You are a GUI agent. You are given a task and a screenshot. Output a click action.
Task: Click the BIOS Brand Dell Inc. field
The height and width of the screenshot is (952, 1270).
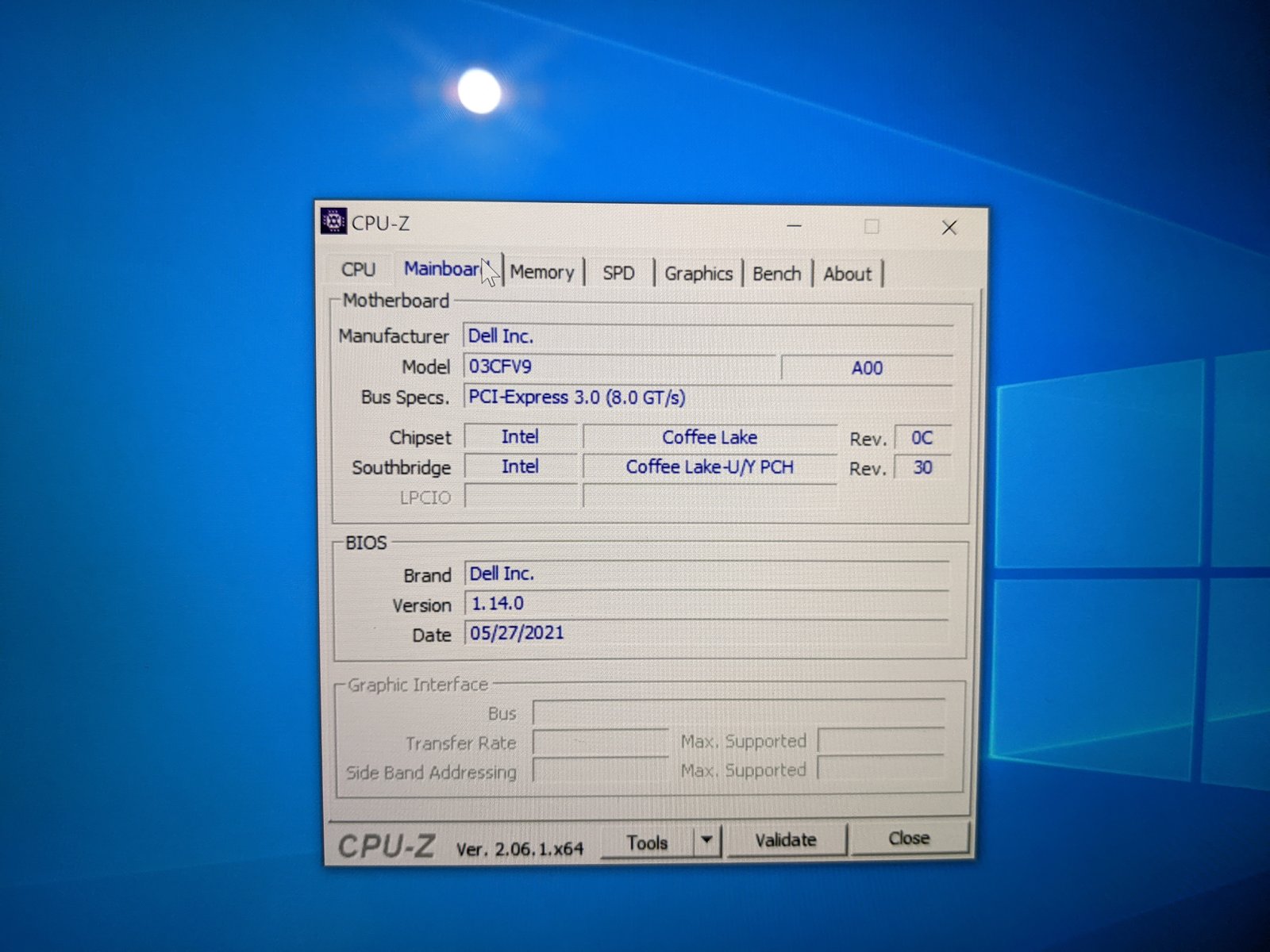(x=706, y=574)
